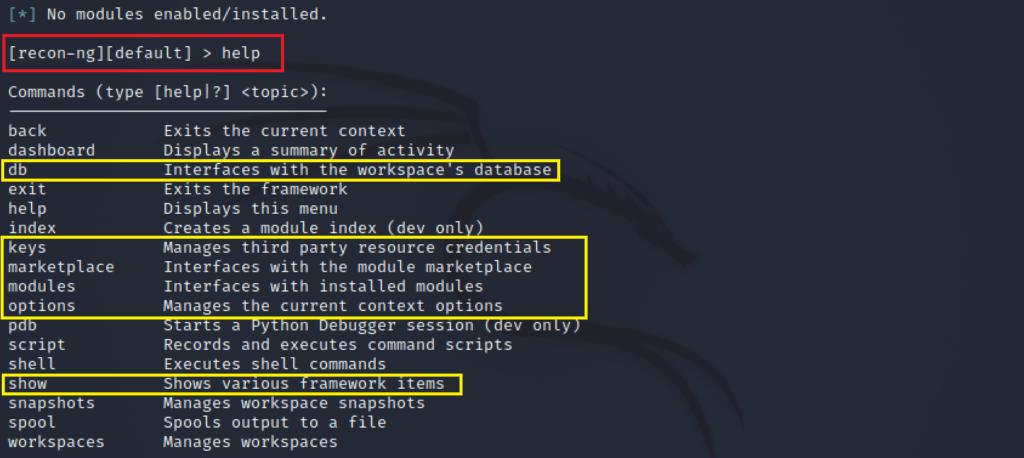The width and height of the screenshot is (1024, 458).
Task: Click 'Interfaces with the module marketplace' description
Action: (347, 267)
